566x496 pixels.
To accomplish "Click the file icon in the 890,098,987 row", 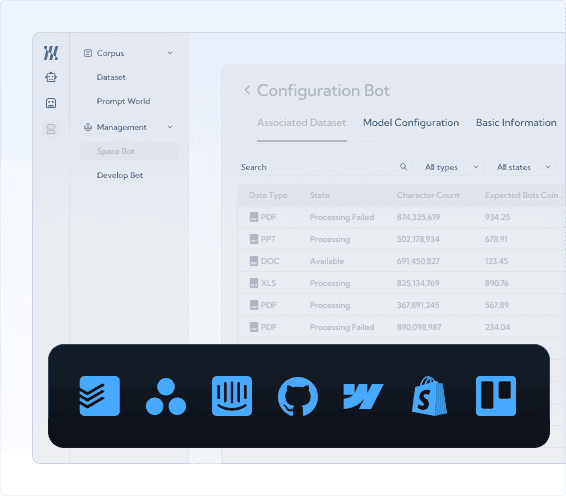I will tap(254, 327).
